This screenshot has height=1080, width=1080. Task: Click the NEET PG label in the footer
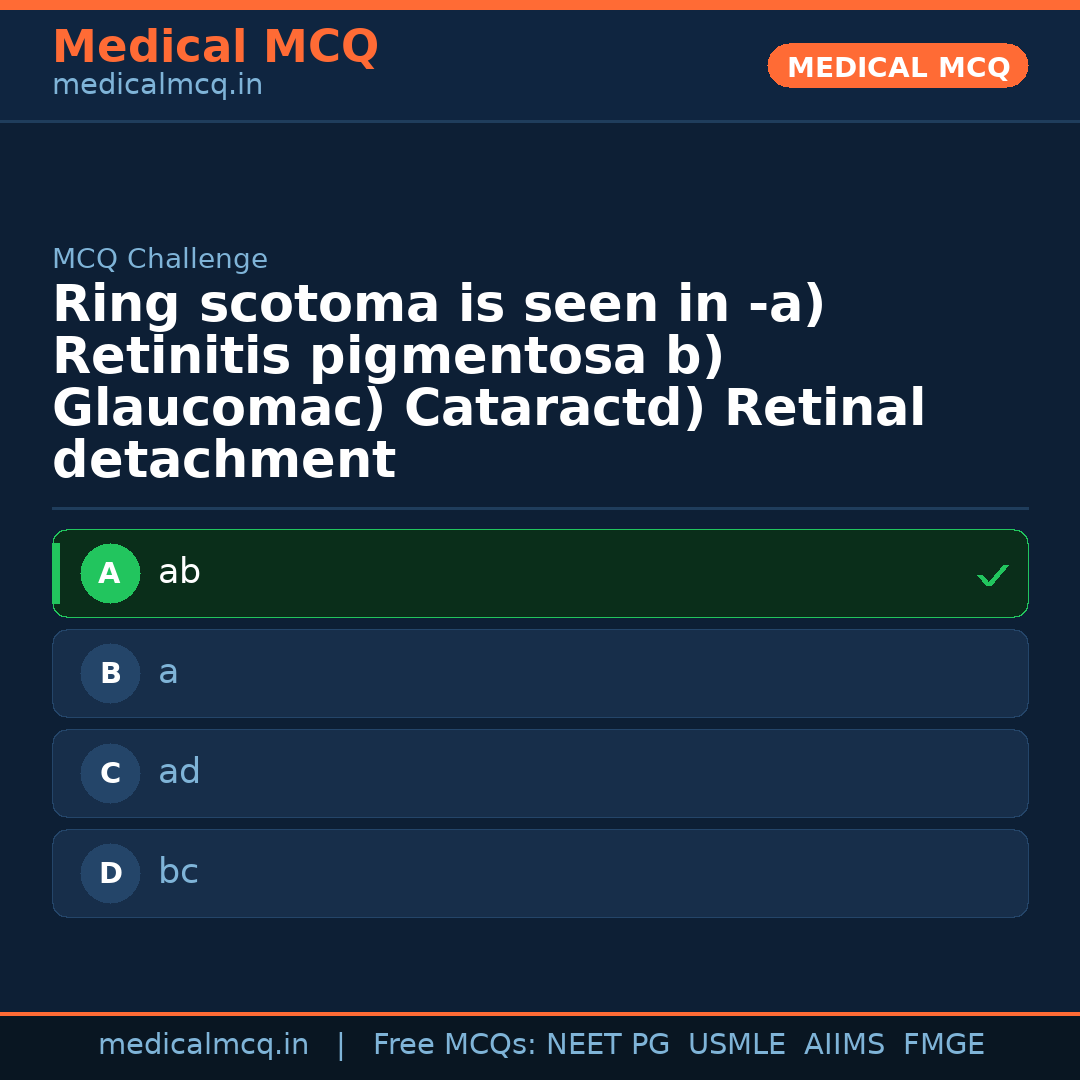tap(607, 1043)
